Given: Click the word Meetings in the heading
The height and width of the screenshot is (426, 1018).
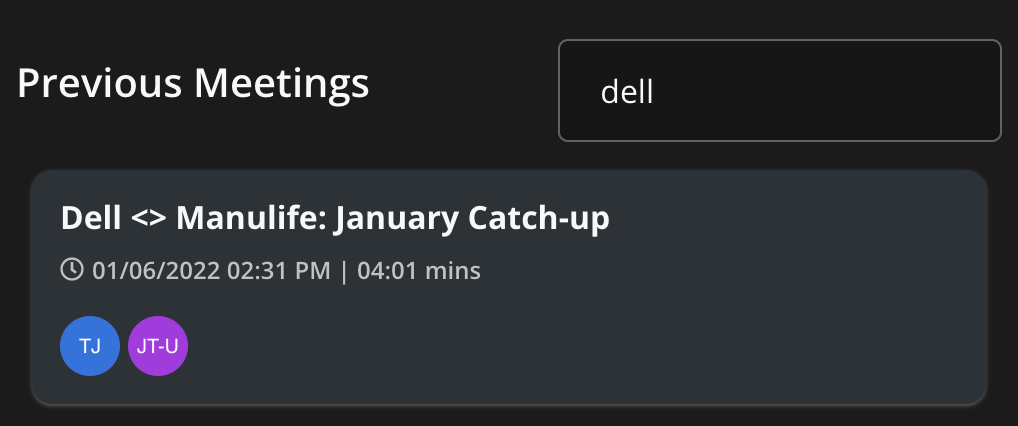Looking at the screenshot, I should click(281, 85).
